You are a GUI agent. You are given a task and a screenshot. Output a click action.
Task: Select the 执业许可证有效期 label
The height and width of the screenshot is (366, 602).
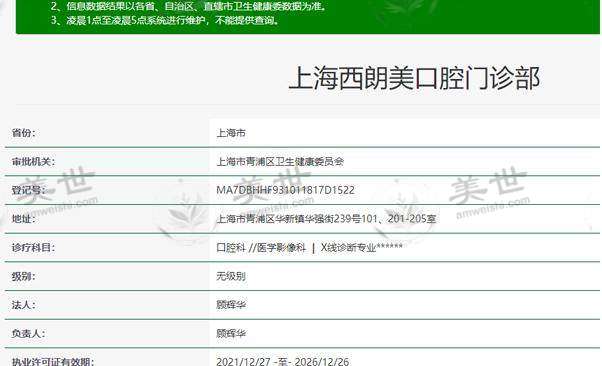[53, 362]
